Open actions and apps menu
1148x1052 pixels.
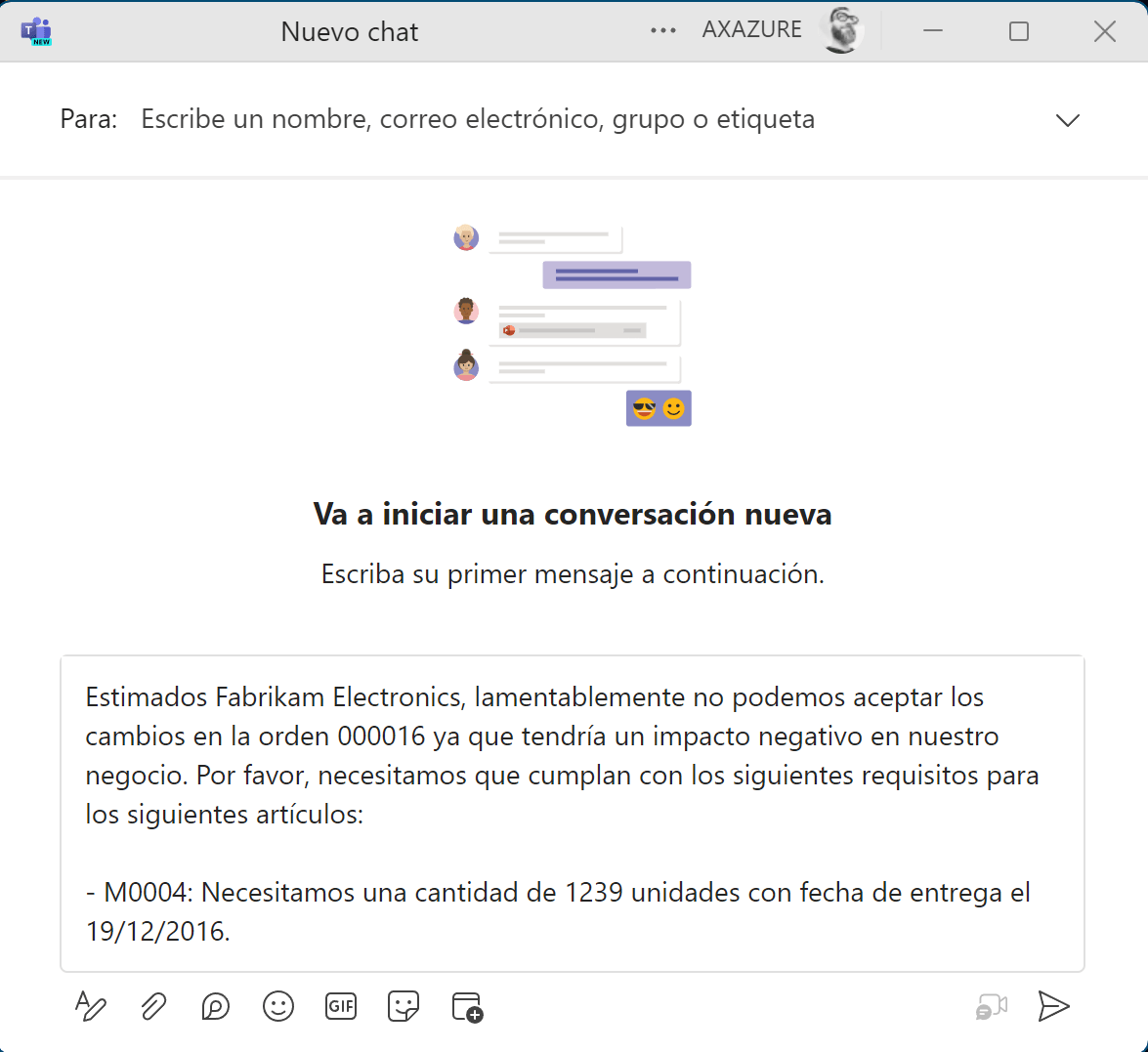467,1006
